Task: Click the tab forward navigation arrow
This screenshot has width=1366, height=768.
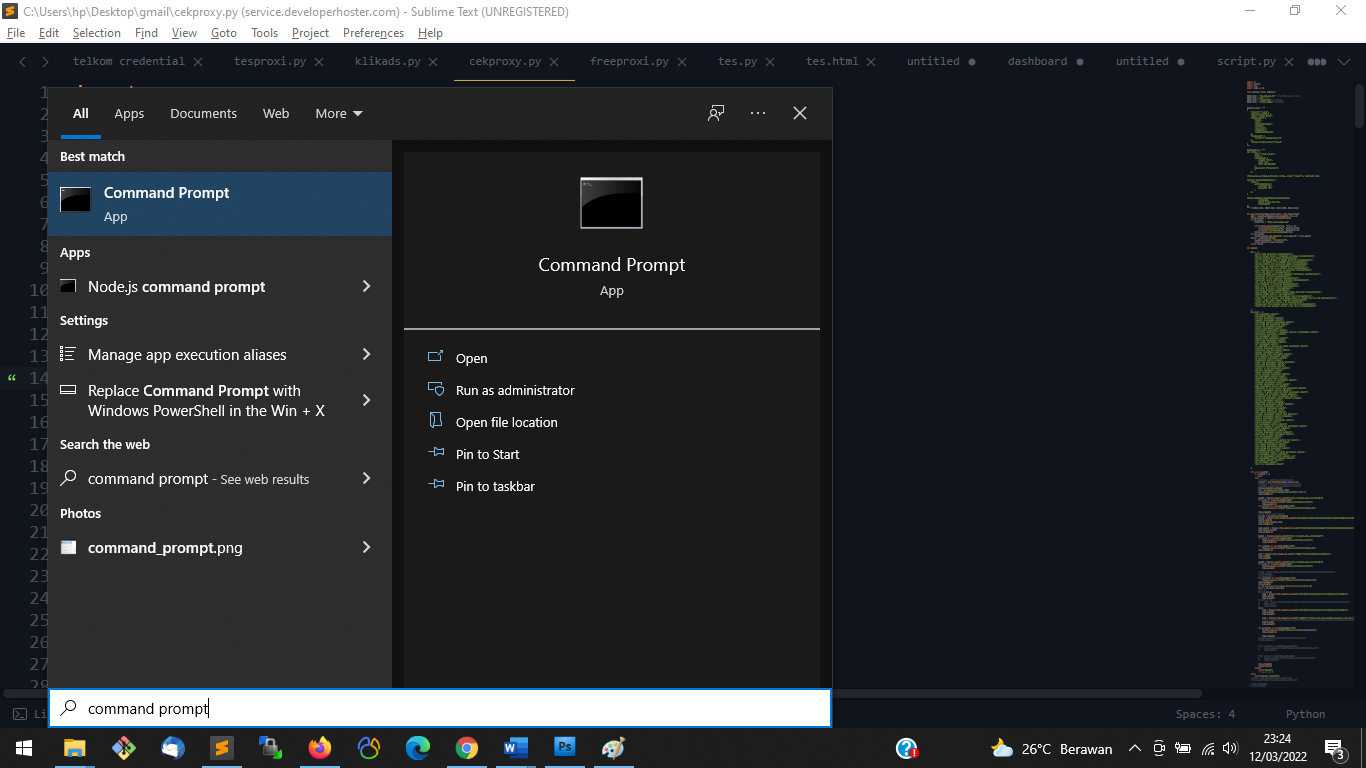Action: [x=45, y=62]
